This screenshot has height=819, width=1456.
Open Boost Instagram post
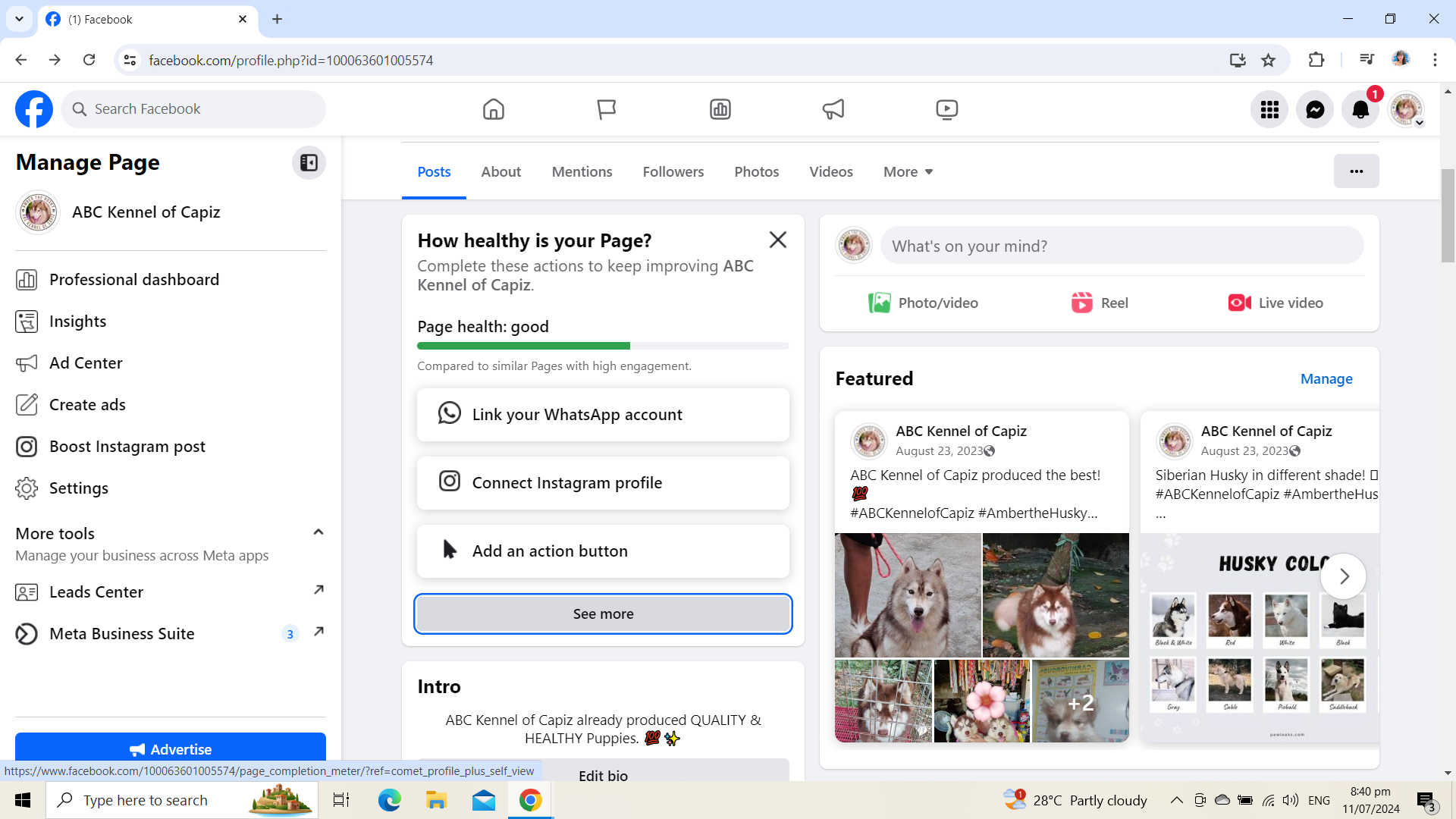(171, 447)
